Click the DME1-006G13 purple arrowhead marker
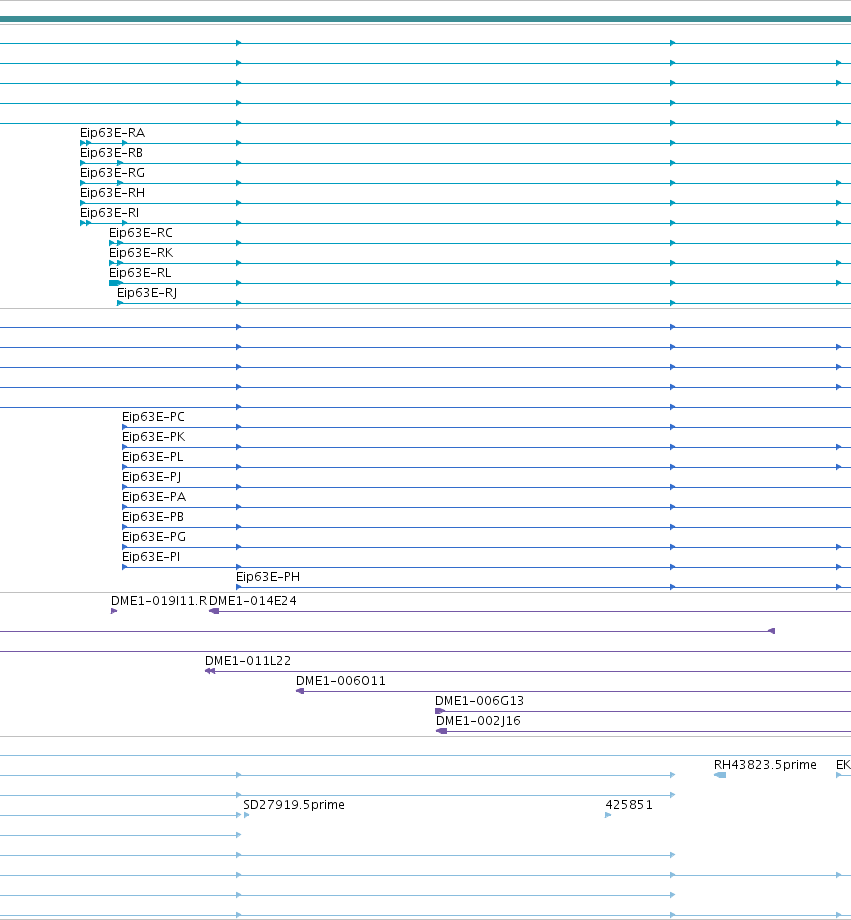Viewport: 851px width, 920px height. coord(440,711)
